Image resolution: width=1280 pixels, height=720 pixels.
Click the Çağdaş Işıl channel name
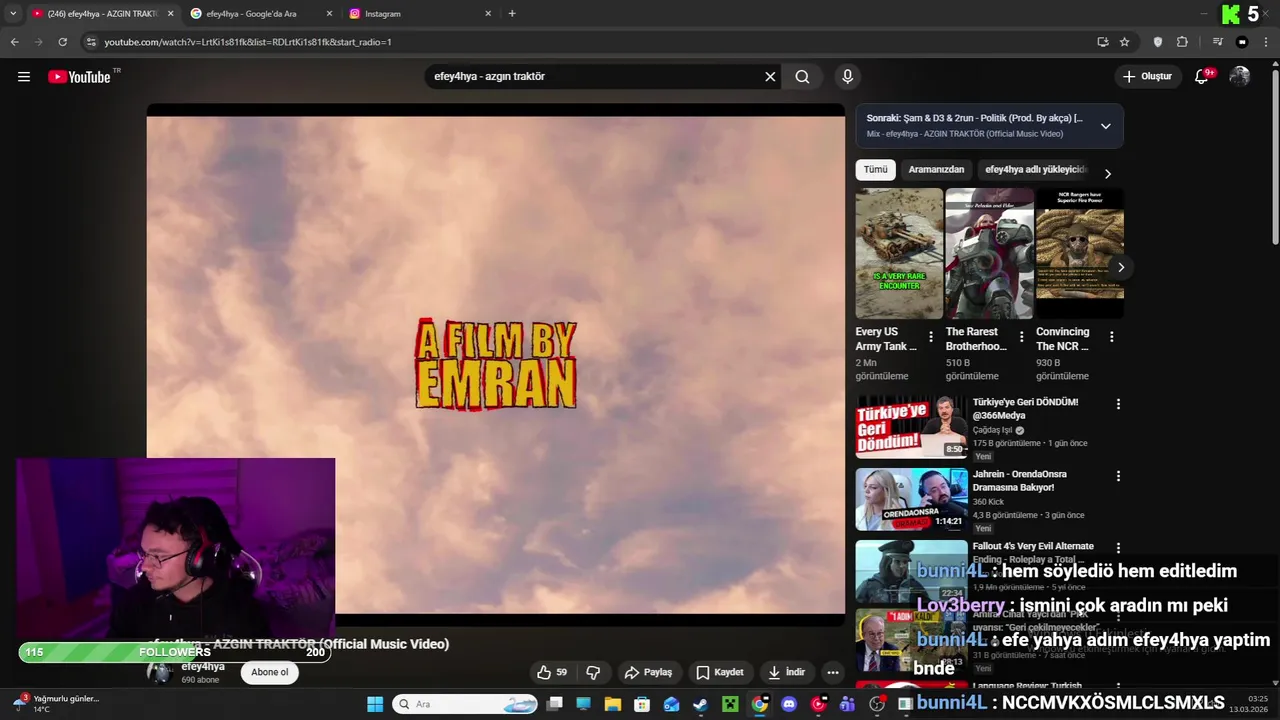[x=992, y=430]
